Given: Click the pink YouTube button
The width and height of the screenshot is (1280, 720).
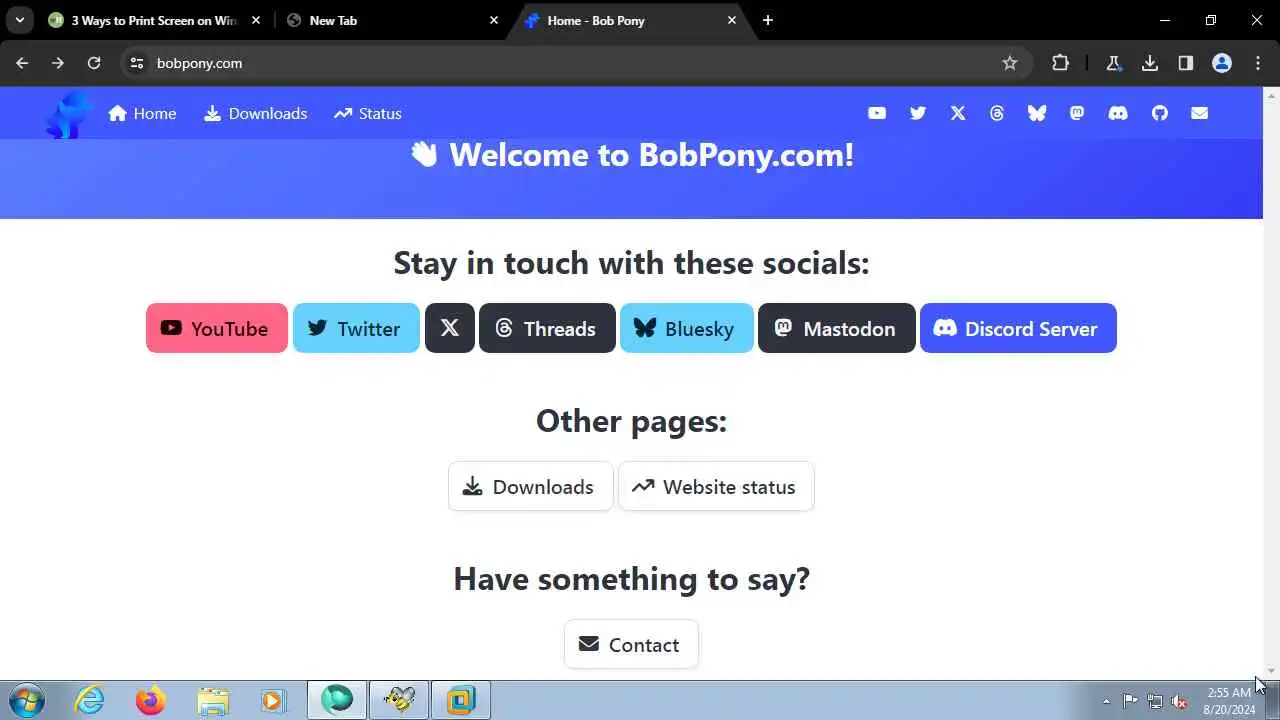Looking at the screenshot, I should coord(217,328).
